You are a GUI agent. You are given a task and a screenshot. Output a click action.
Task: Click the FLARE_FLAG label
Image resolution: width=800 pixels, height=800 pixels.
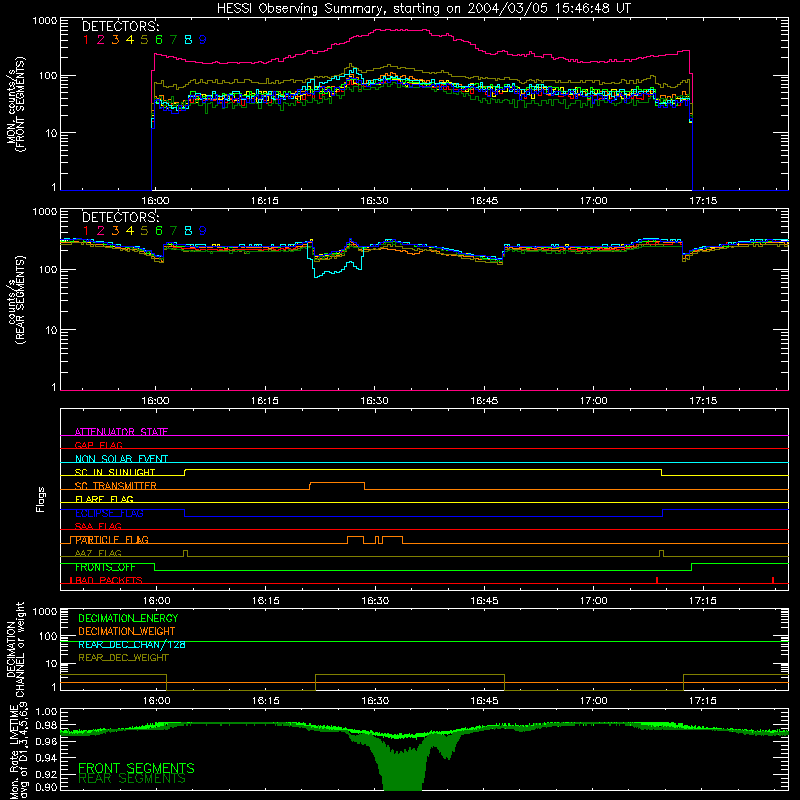(x=104, y=499)
